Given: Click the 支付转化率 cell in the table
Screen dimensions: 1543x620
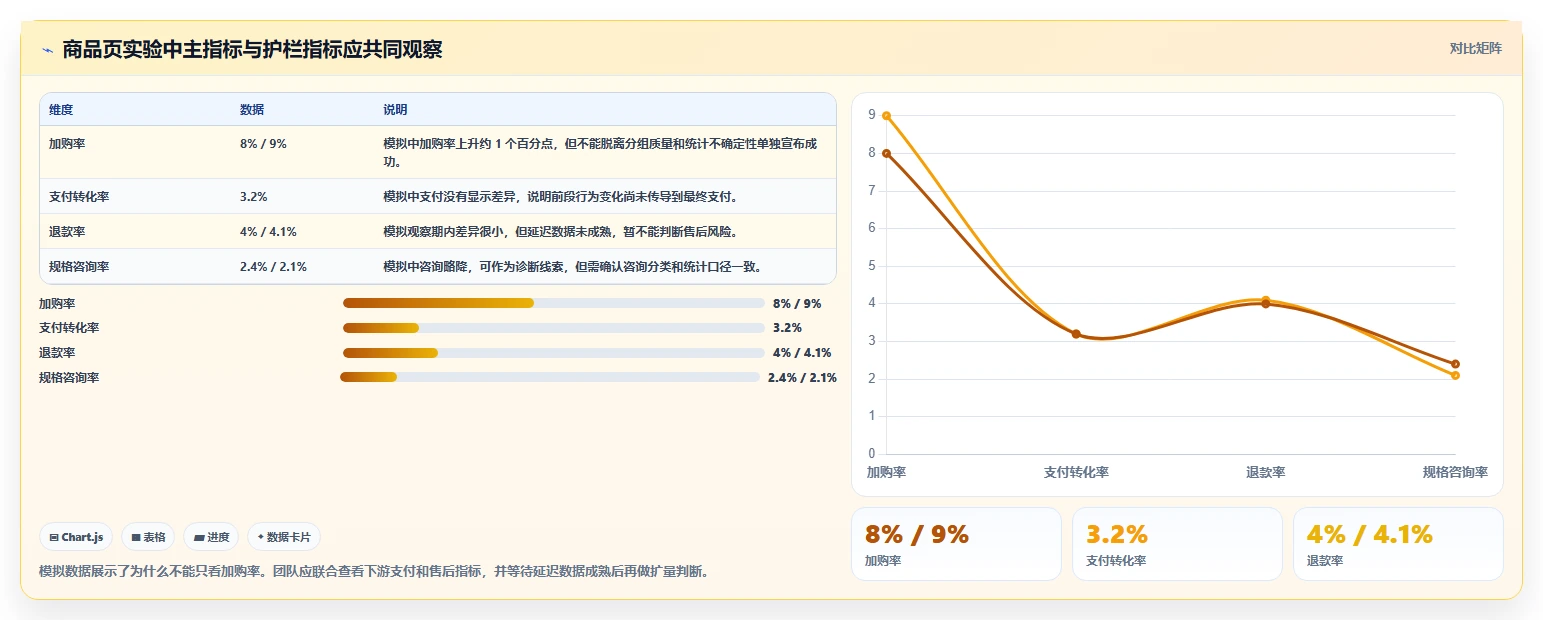Looking at the screenshot, I should (x=79, y=197).
